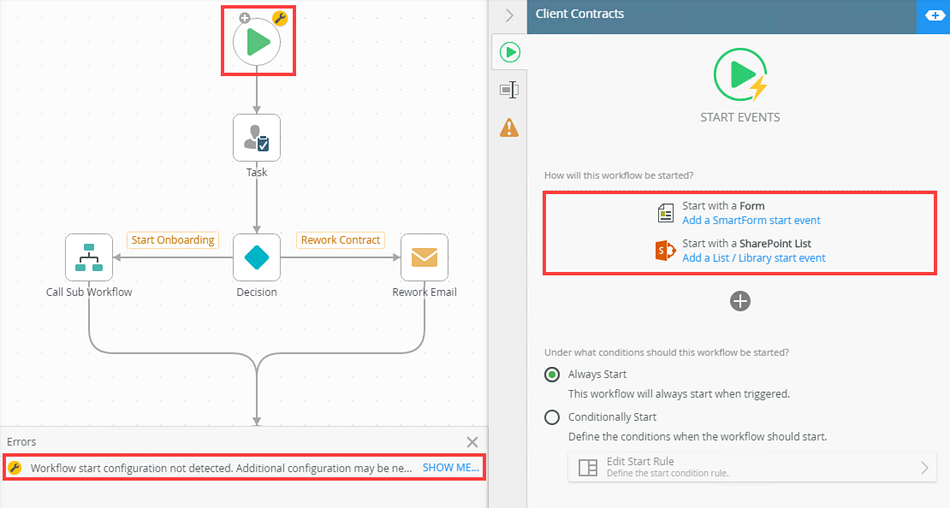
Task: Click the wrench badge on Start node
Action: (x=280, y=18)
